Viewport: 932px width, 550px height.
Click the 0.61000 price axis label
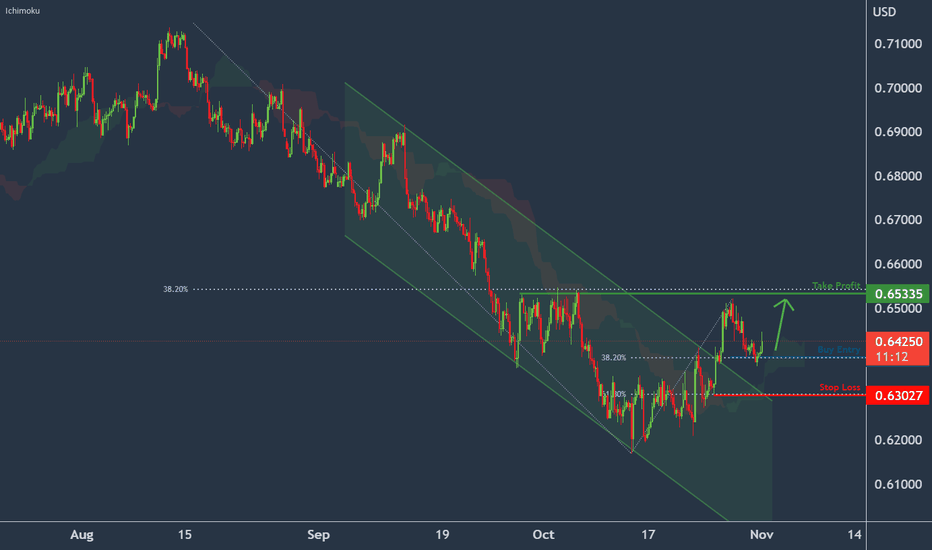tap(898, 484)
